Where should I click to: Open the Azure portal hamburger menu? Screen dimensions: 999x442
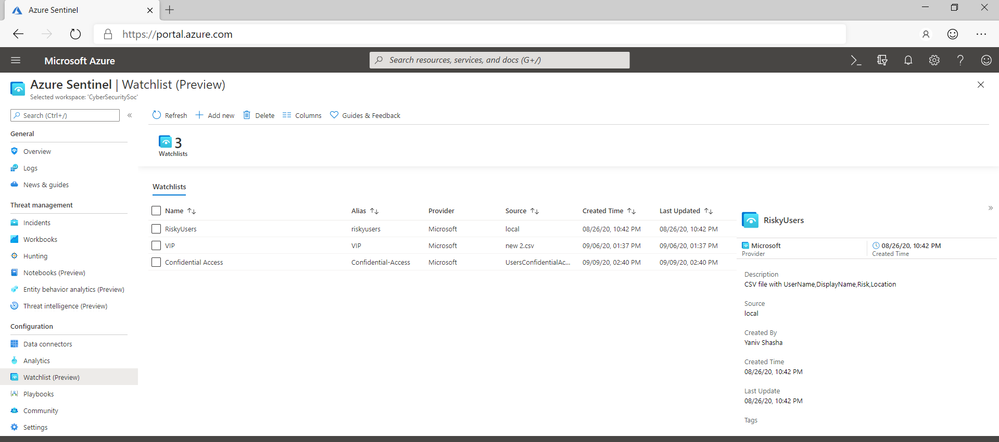click(x=16, y=61)
